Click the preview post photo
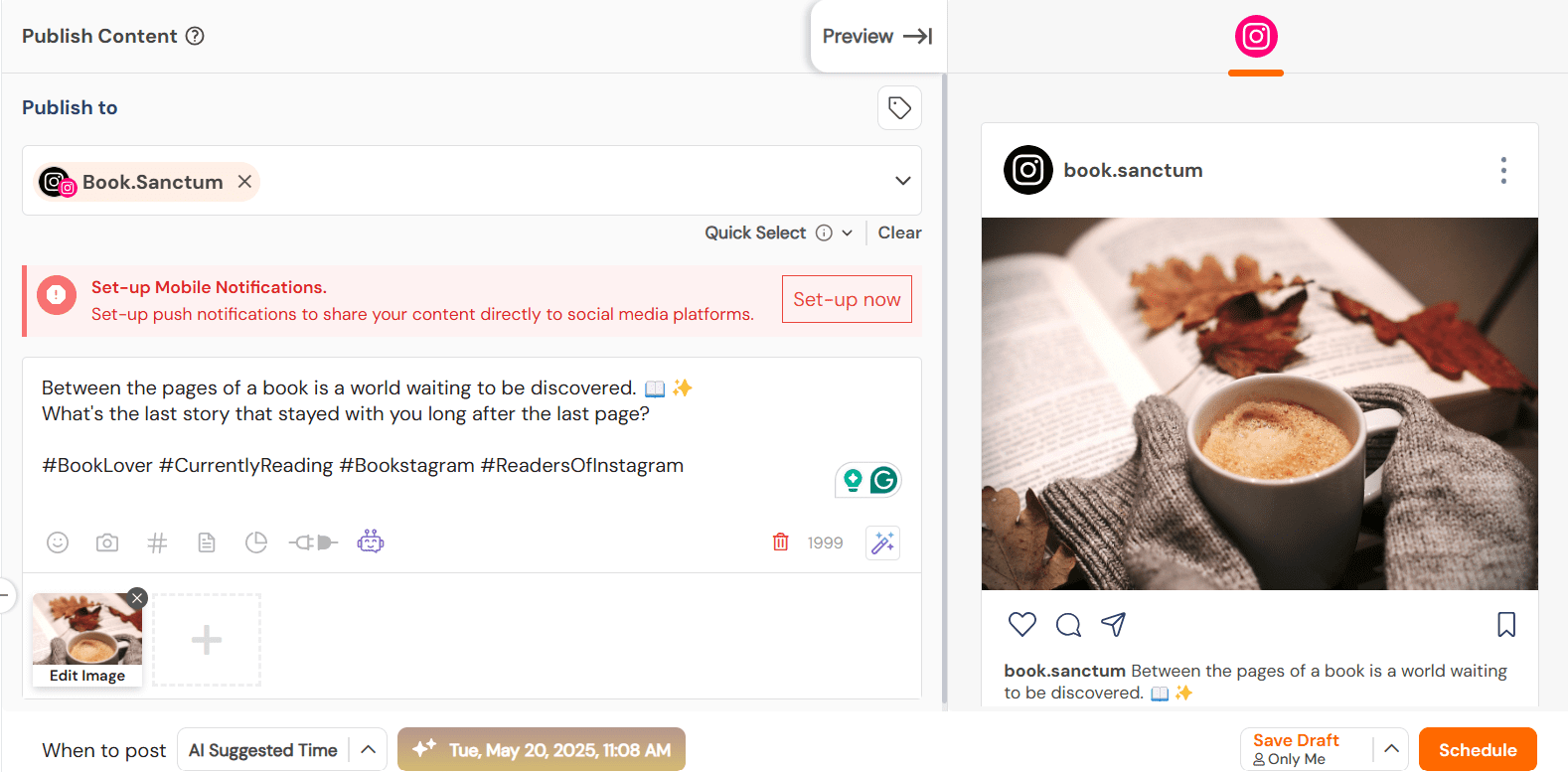This screenshot has height=772, width=1568. point(1260,403)
